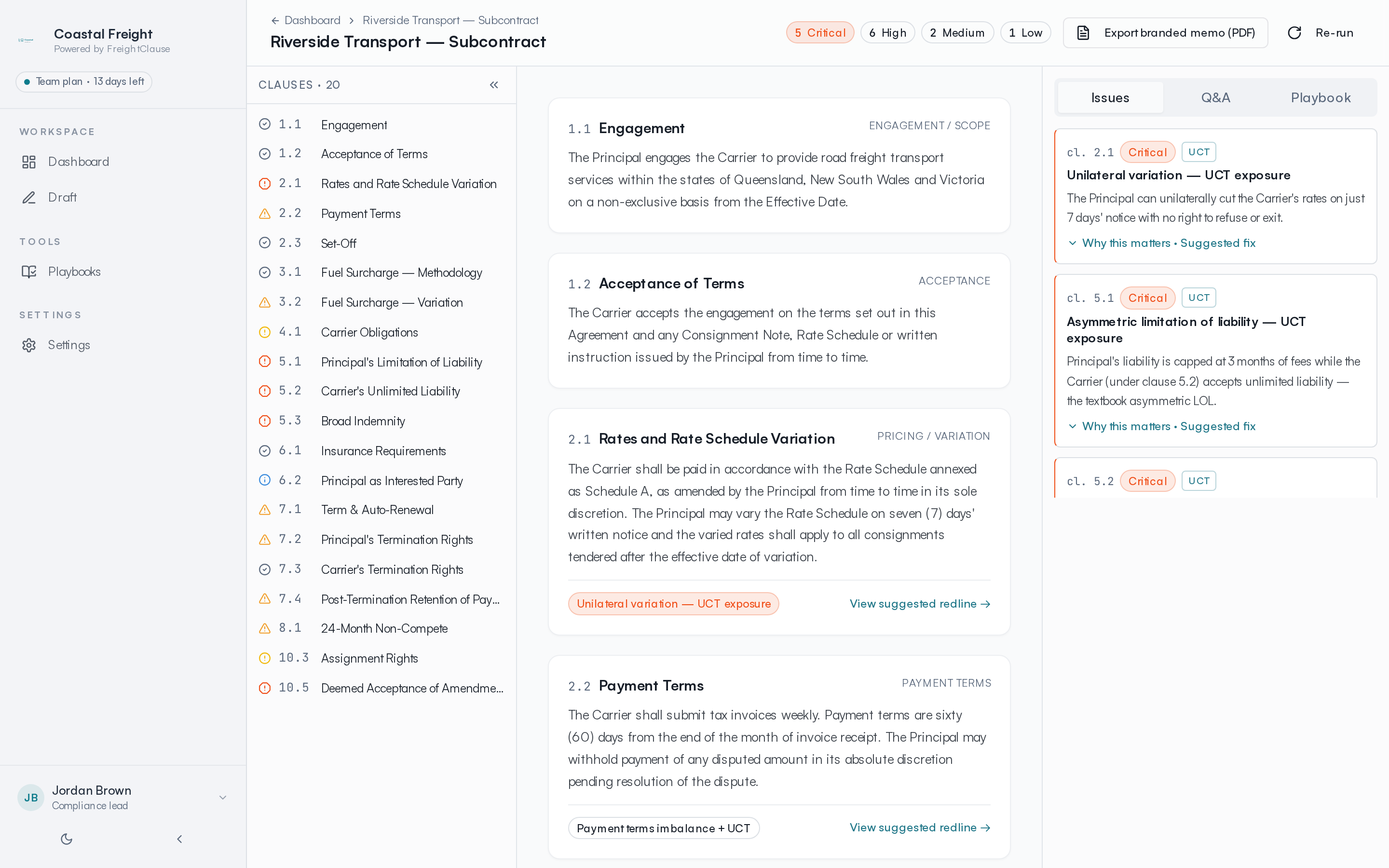The image size is (1389, 868).
Task: Filter by 5 Critical issues
Action: pos(819,33)
